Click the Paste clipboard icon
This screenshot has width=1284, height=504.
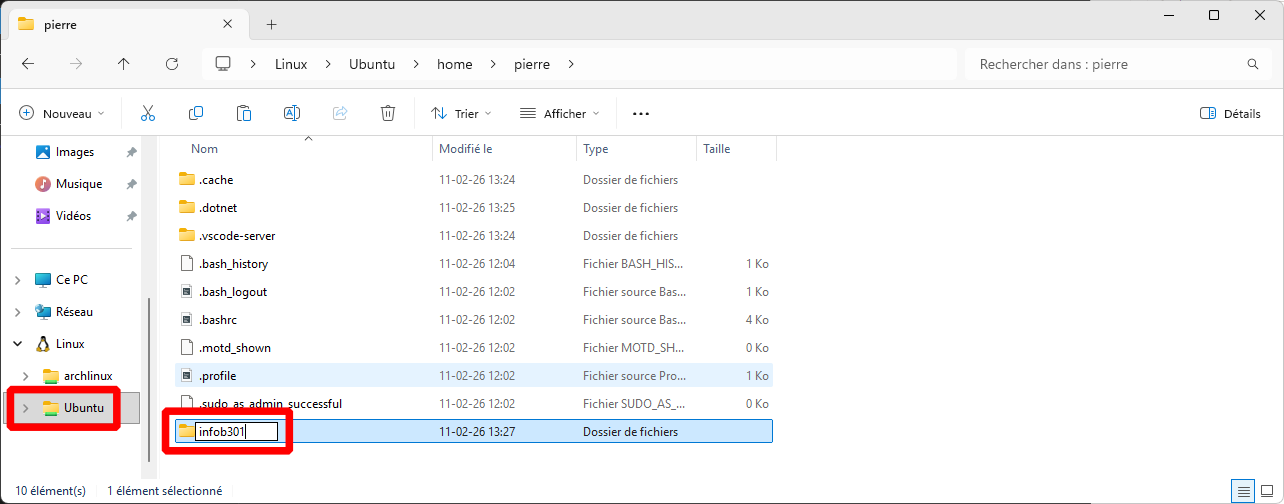tap(244, 114)
